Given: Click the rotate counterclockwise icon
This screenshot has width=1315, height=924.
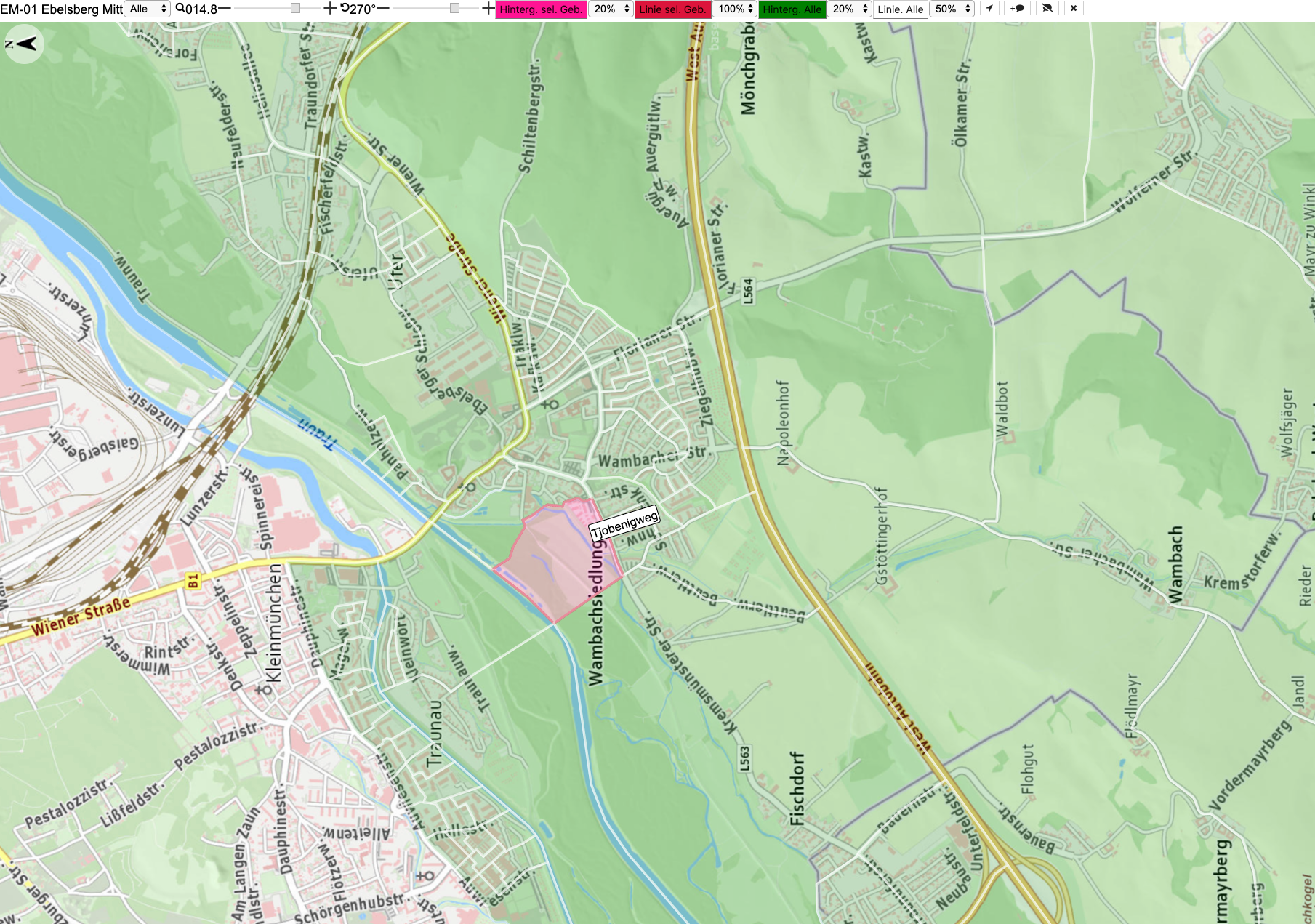Looking at the screenshot, I should pos(345,9).
